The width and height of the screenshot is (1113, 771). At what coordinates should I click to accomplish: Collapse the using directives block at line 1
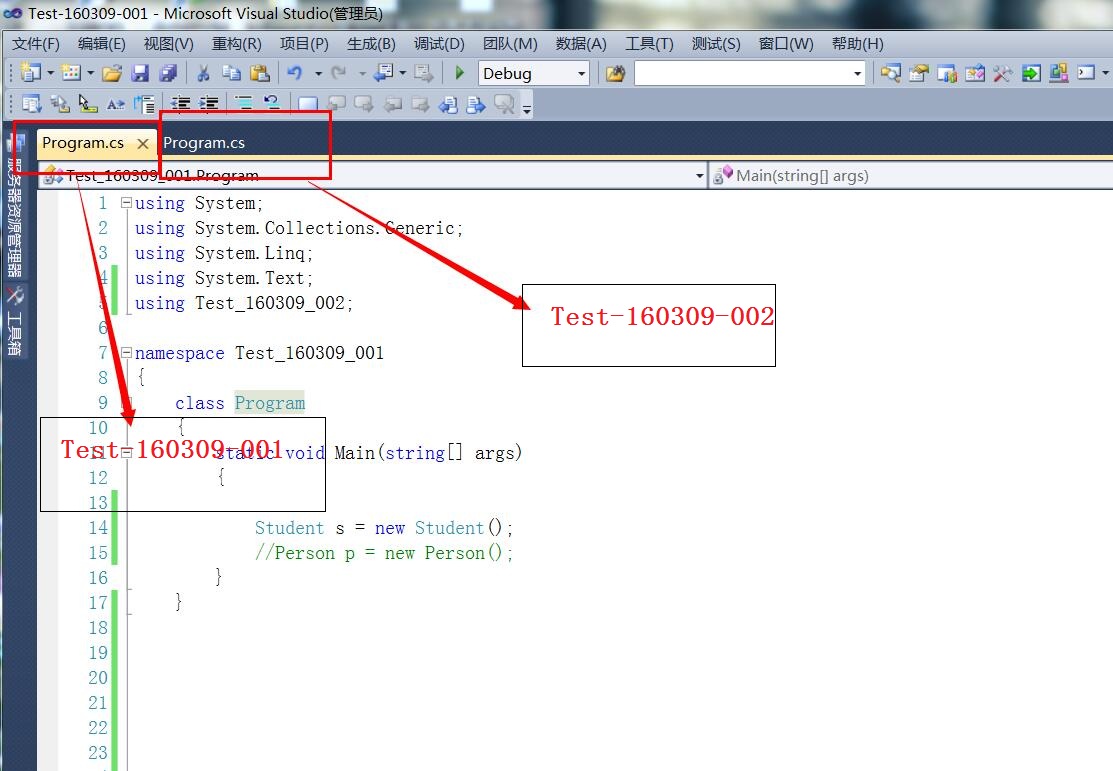pyautogui.click(x=126, y=203)
